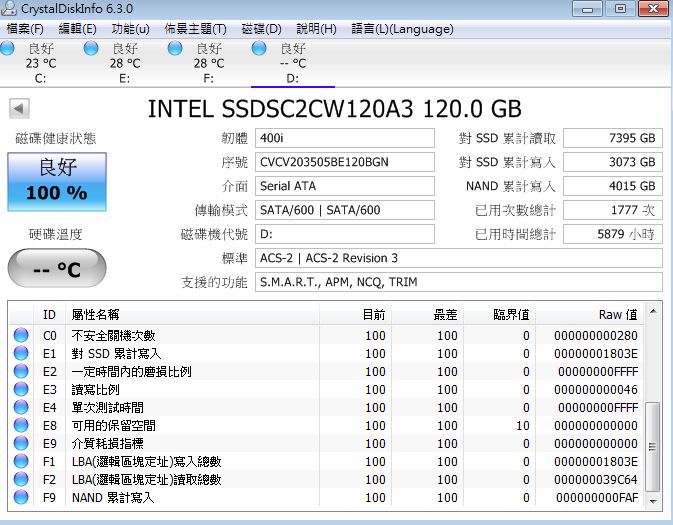Click total host reads value 7395 GB
The width and height of the screenshot is (673, 525).
[613, 138]
